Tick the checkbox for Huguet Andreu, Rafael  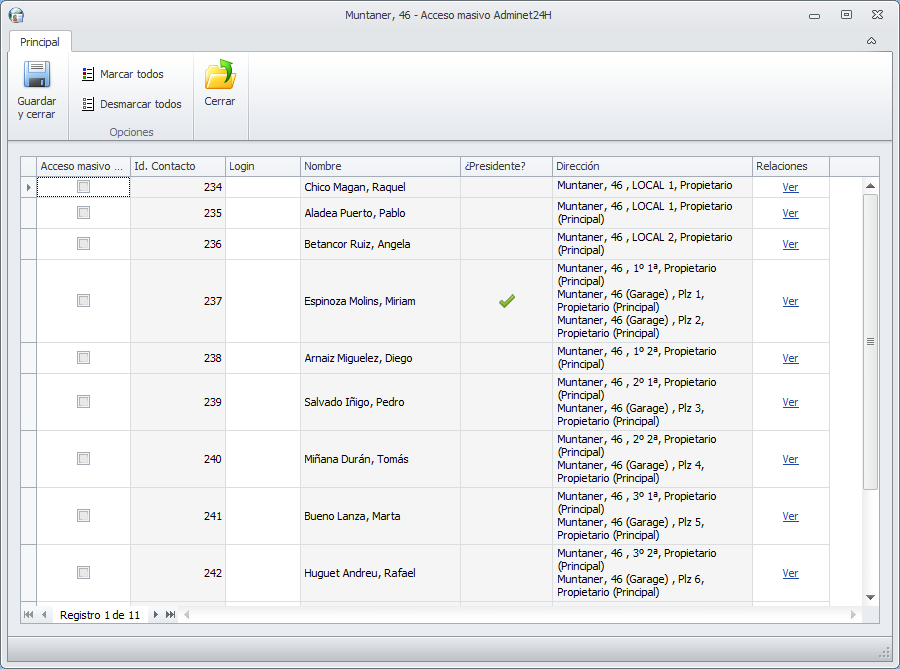tap(83, 573)
